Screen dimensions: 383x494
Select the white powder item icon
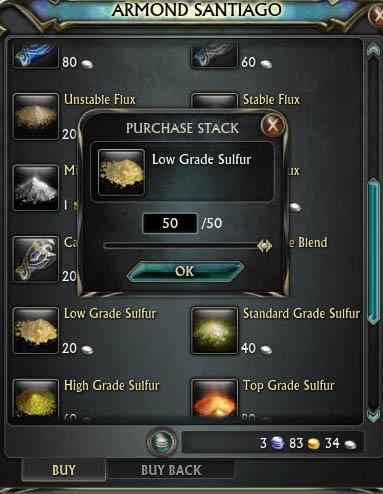36,188
